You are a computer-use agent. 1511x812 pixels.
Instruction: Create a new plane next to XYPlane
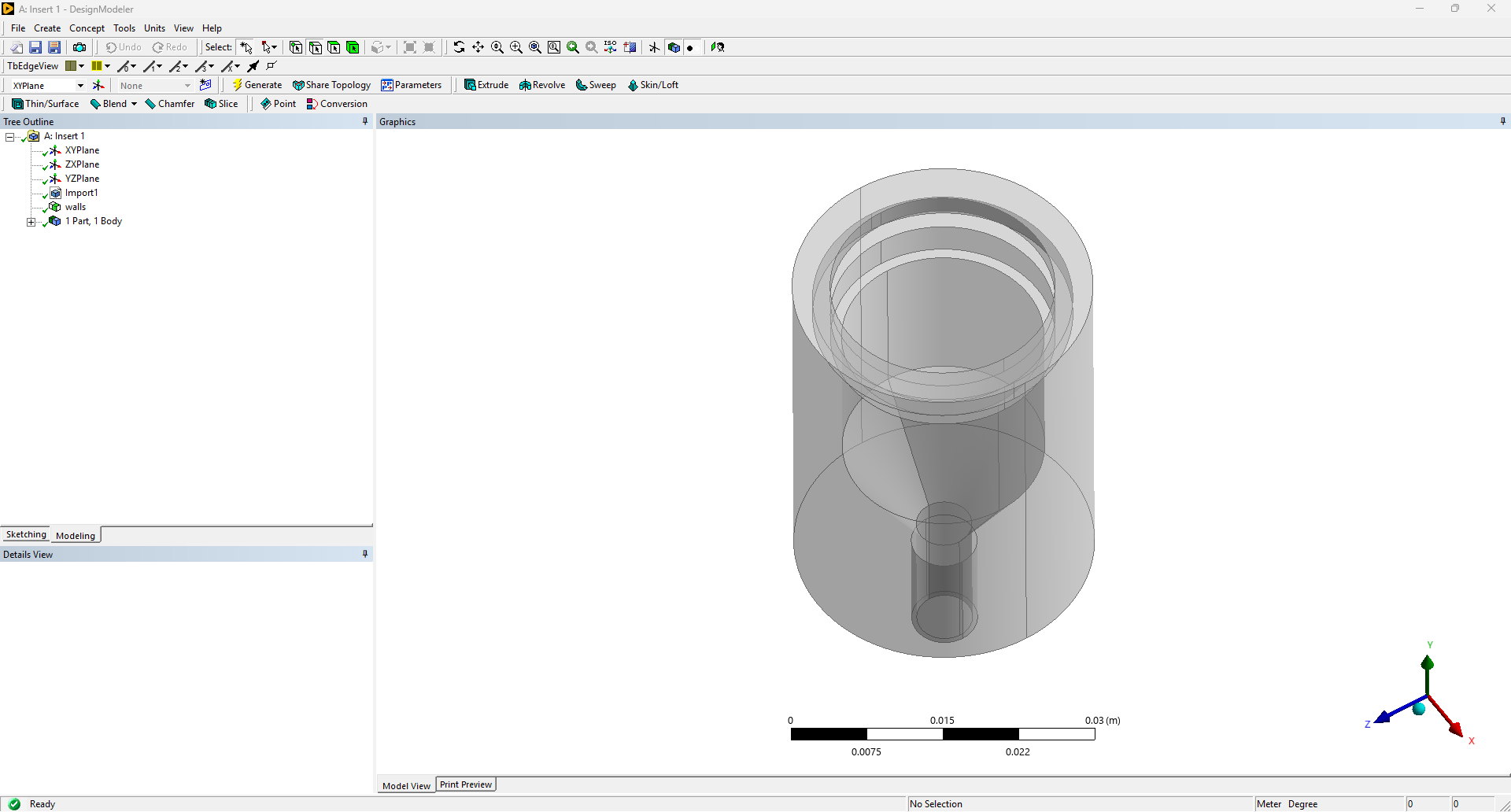click(98, 85)
